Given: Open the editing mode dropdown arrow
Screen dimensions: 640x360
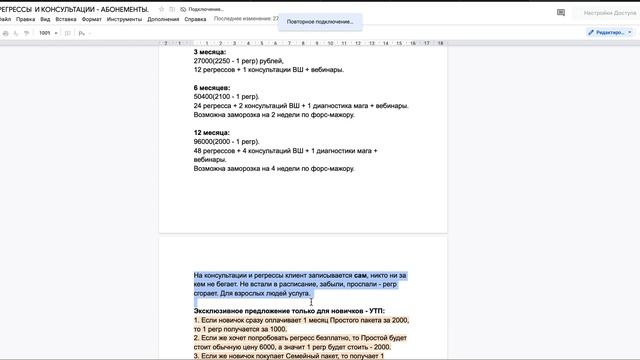Looking at the screenshot, I should 629,32.
